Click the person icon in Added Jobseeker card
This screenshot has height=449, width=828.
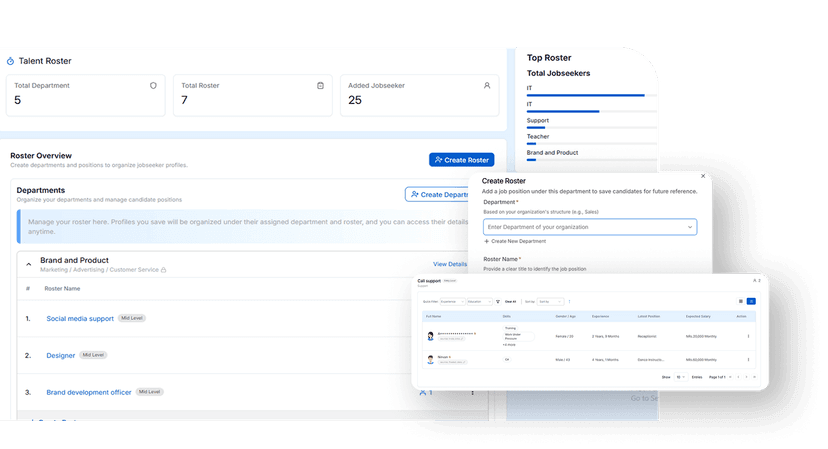click(487, 86)
